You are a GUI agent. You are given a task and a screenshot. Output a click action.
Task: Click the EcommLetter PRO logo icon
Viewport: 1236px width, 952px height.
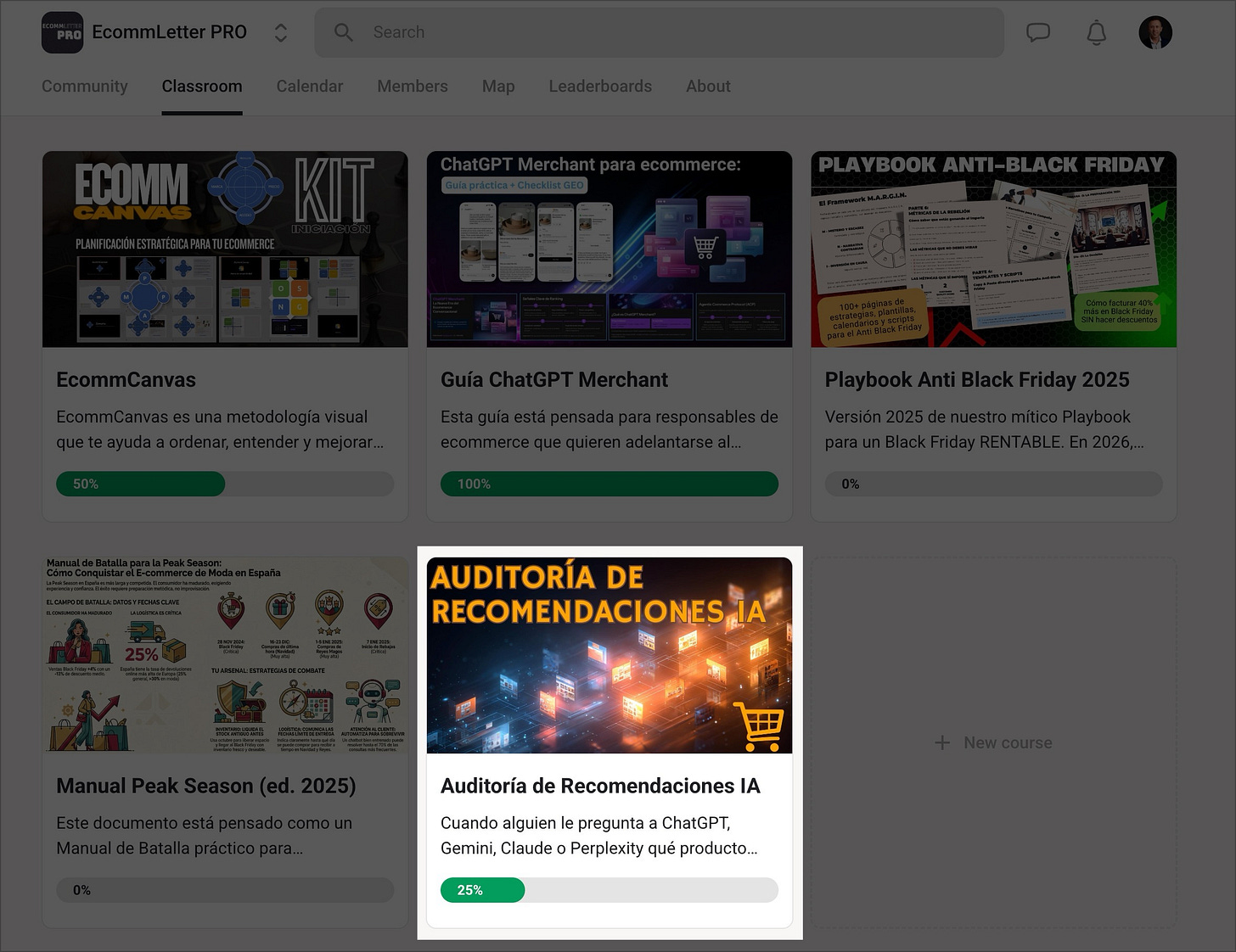click(x=62, y=32)
